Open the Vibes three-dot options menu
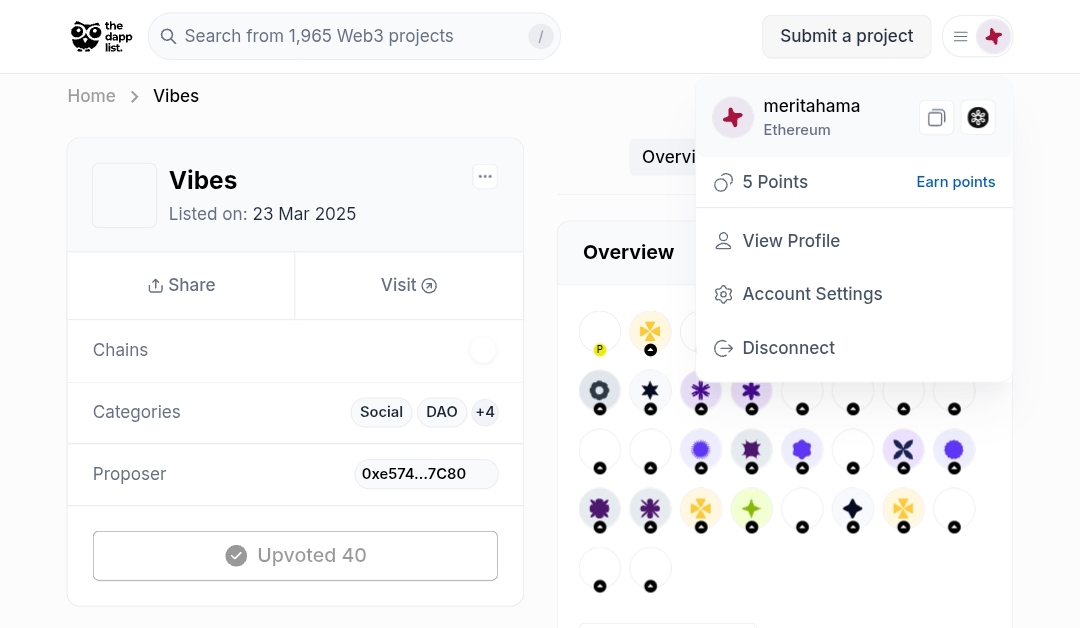The image size is (1080, 628). click(485, 177)
